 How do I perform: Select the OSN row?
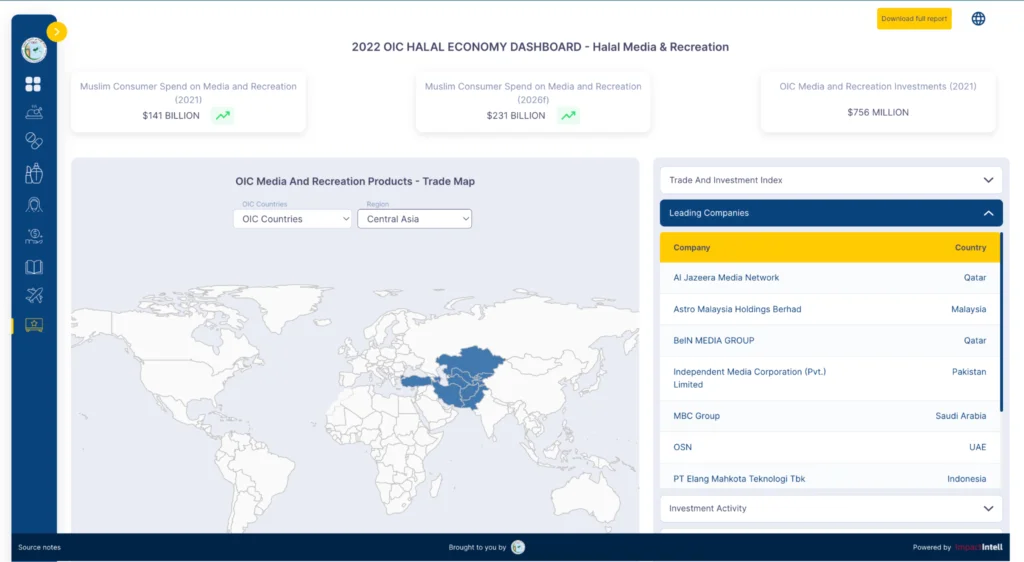point(829,447)
